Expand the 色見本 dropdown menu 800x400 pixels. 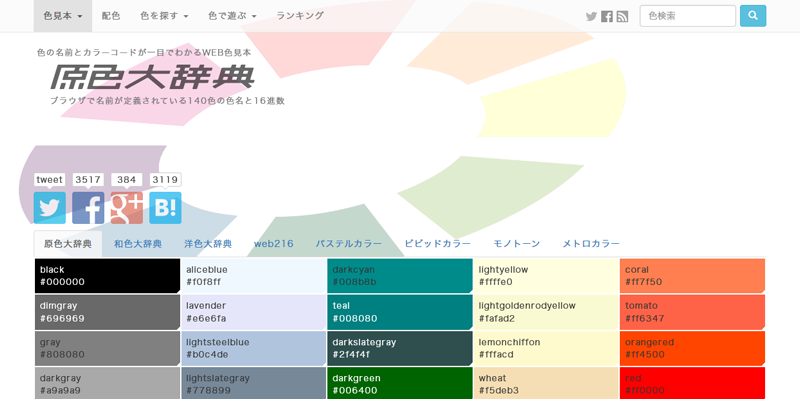coord(63,16)
